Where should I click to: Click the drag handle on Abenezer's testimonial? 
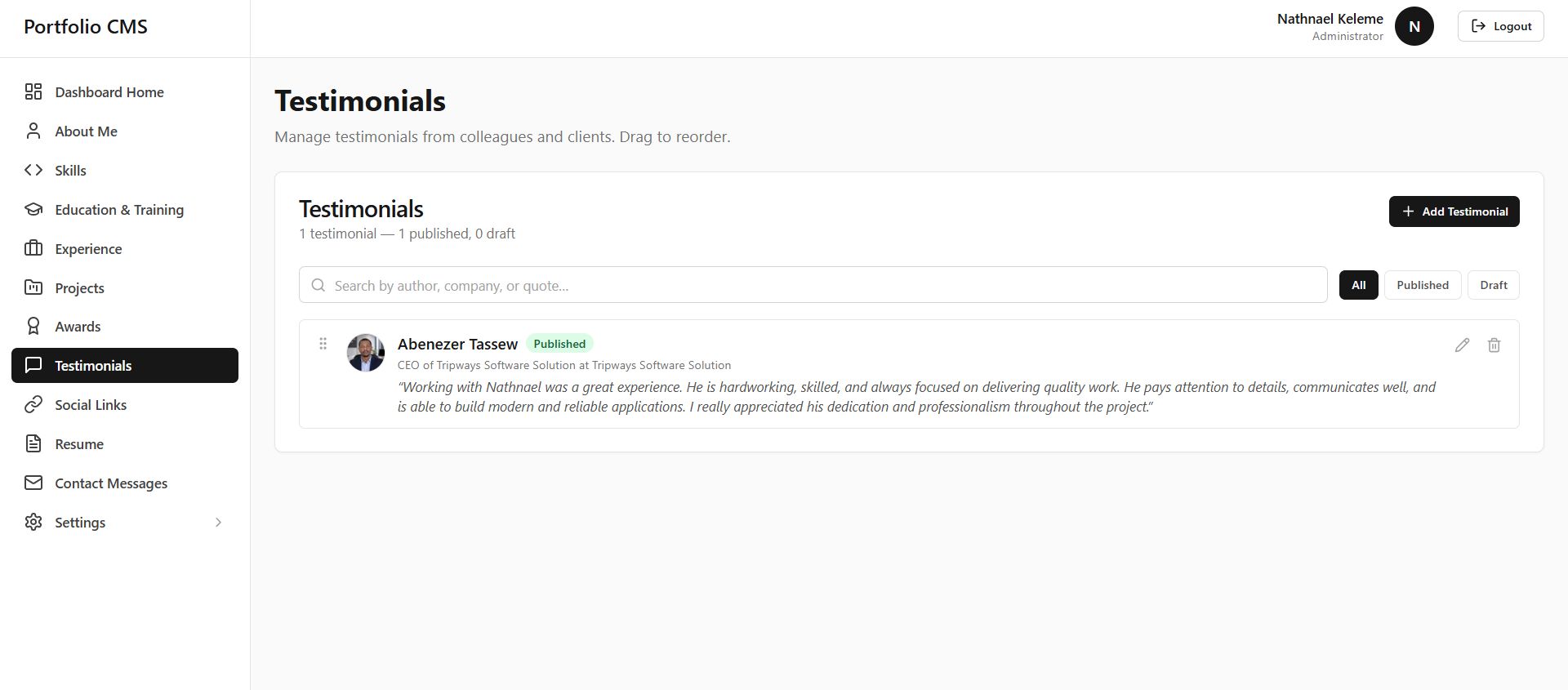pyautogui.click(x=323, y=344)
